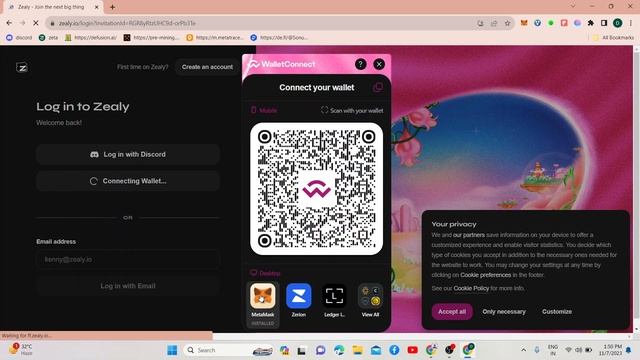Focus the Email address input field
The width and height of the screenshot is (640, 360).
pyautogui.click(x=128, y=260)
